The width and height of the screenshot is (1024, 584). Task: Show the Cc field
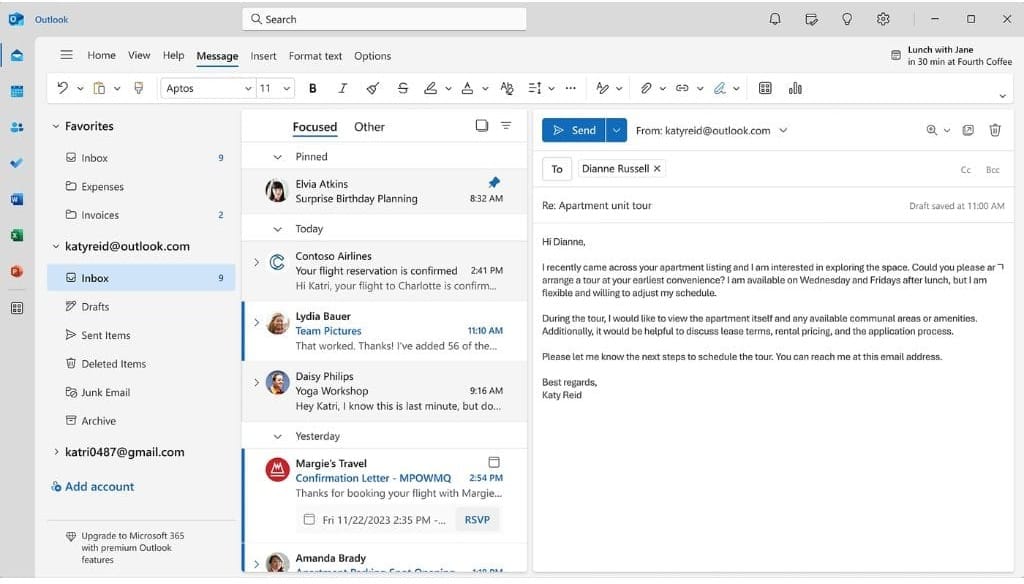pos(965,170)
